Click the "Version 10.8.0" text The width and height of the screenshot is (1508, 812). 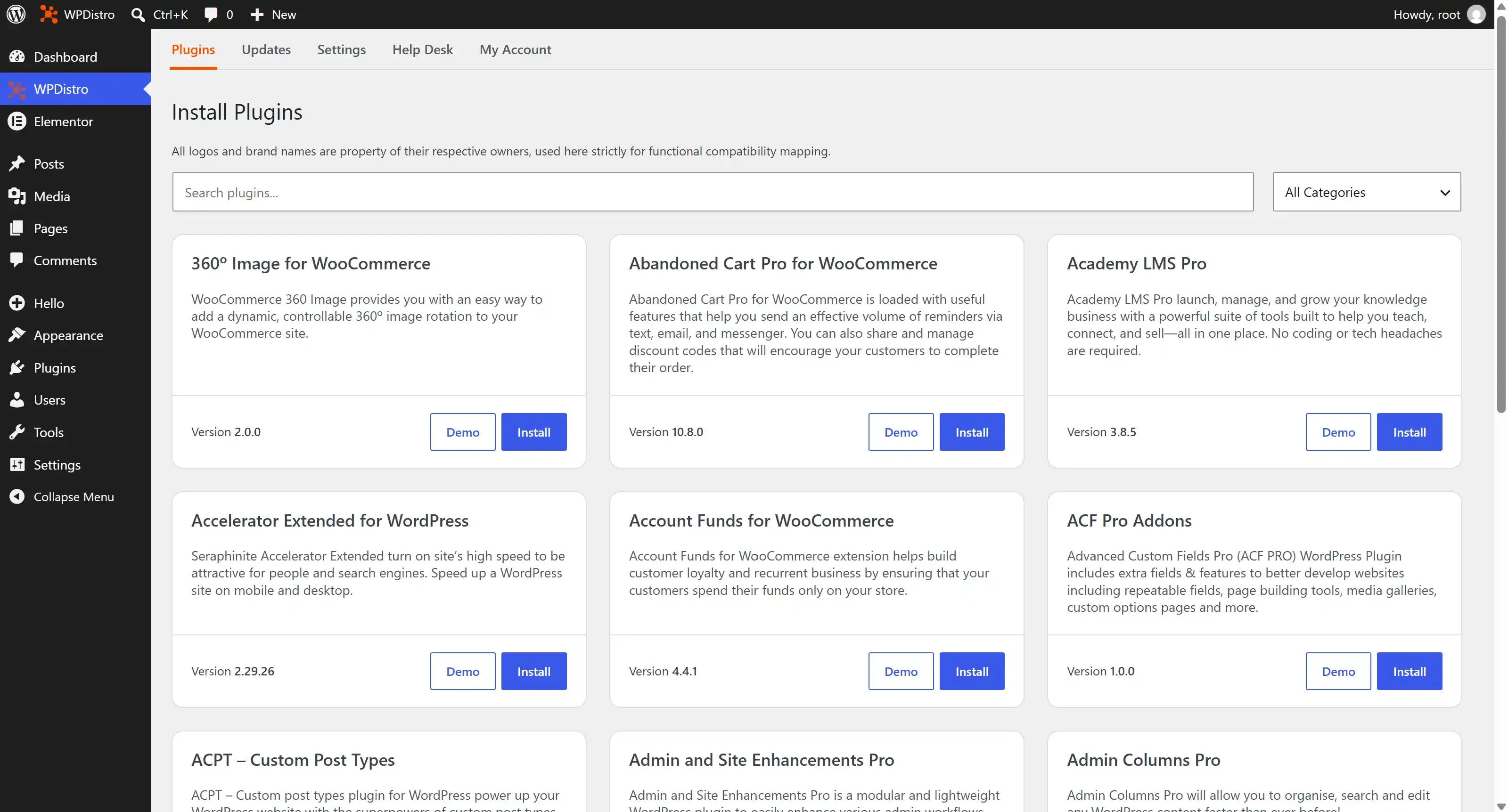[x=665, y=432]
